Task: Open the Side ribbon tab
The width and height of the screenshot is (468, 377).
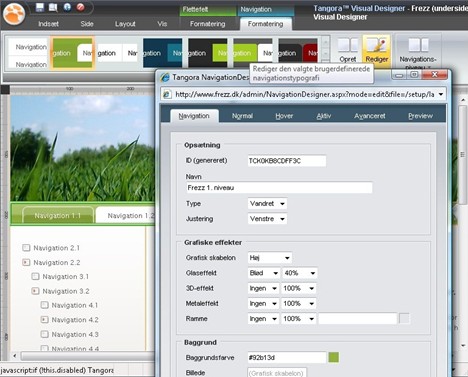Action: 87,24
